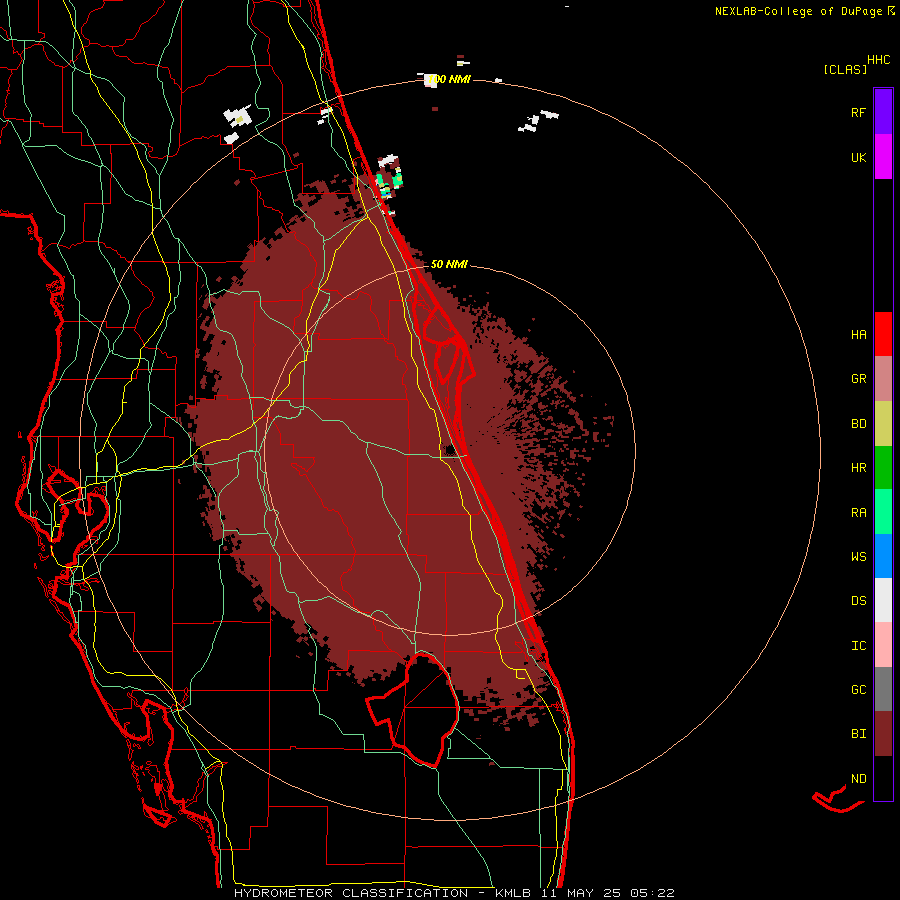Click the 100 NMI range ring label
The height and width of the screenshot is (900, 900).
tap(450, 79)
